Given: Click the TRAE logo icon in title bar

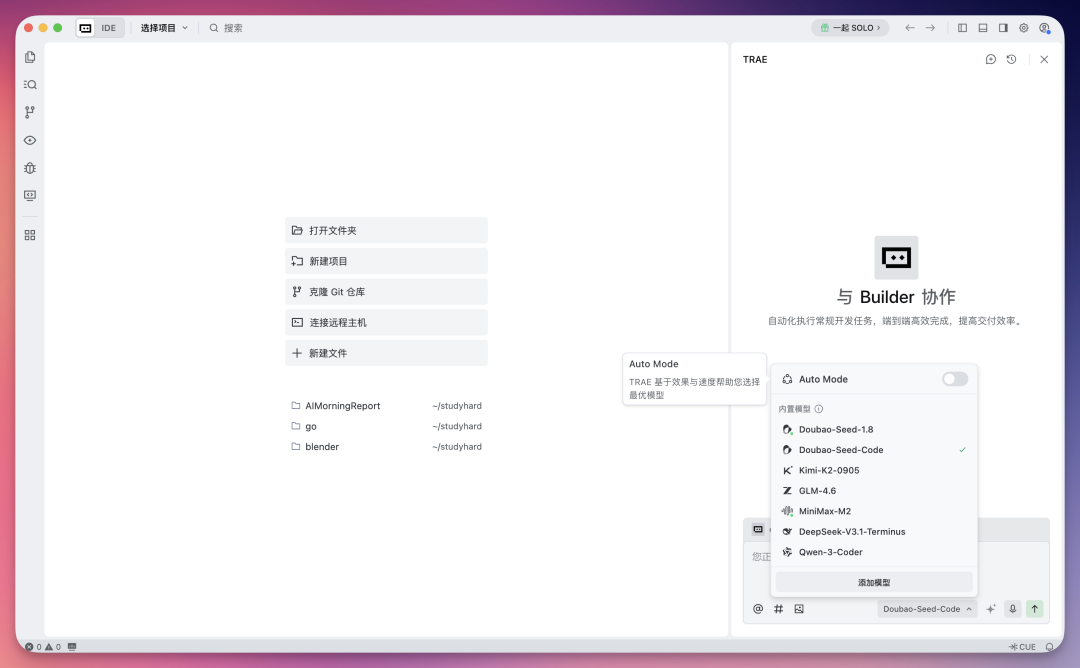Looking at the screenshot, I should (x=85, y=28).
